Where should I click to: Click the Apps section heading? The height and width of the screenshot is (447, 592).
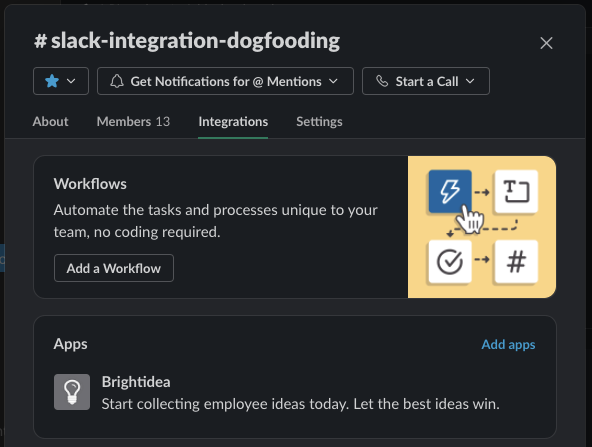click(71, 344)
